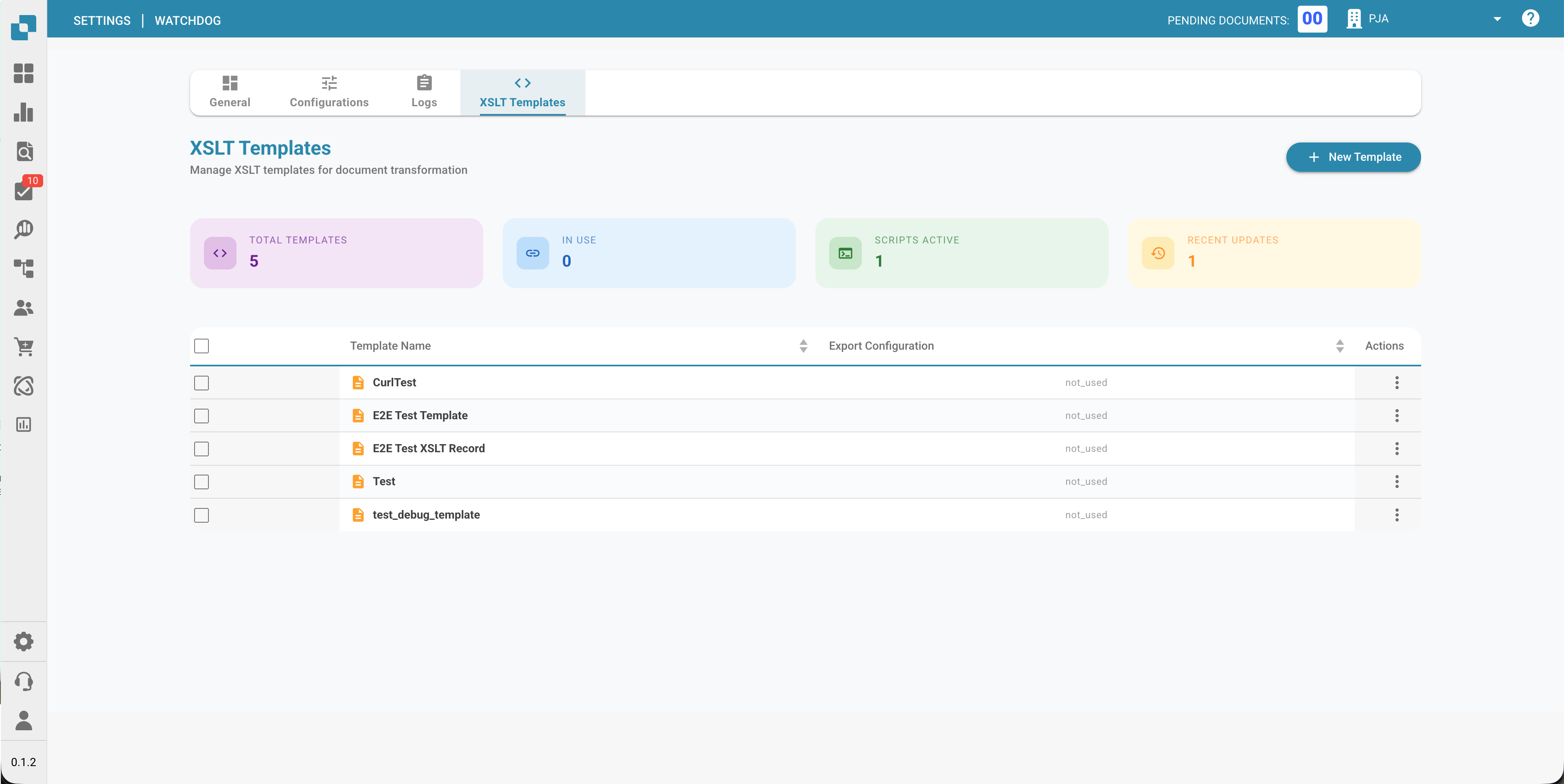Screen dimensions: 1564x784
Task: Open the dropdown arrow near PJA account
Action: point(1497,19)
